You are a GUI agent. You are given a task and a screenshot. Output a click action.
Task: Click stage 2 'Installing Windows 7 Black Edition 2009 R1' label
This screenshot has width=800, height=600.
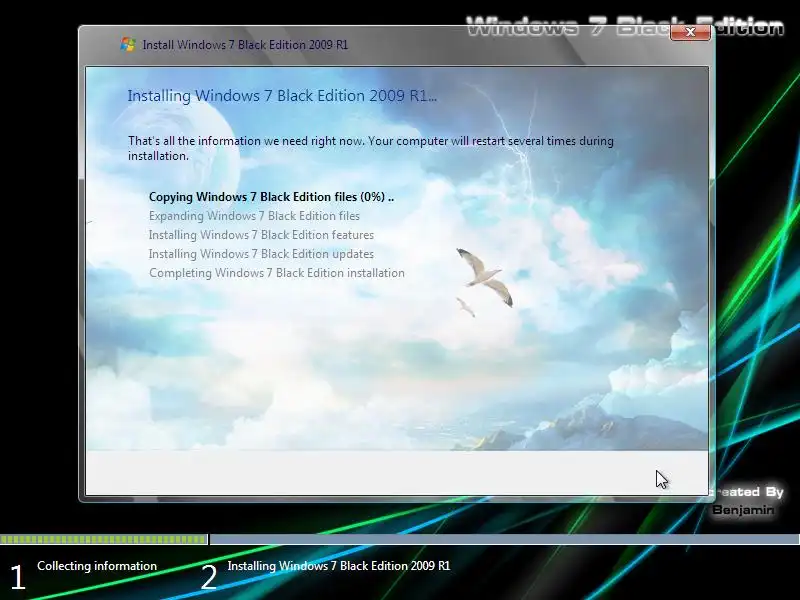(339, 566)
